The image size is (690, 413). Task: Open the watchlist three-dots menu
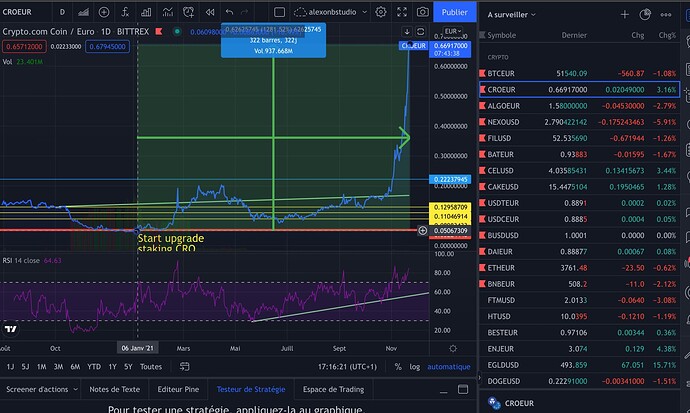tap(666, 15)
